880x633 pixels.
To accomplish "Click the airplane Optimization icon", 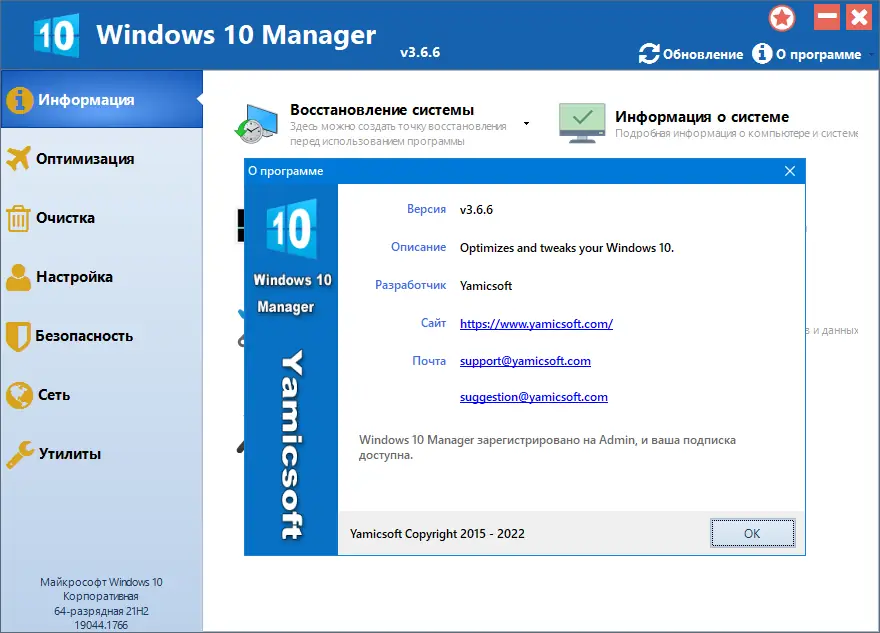I will (19, 159).
